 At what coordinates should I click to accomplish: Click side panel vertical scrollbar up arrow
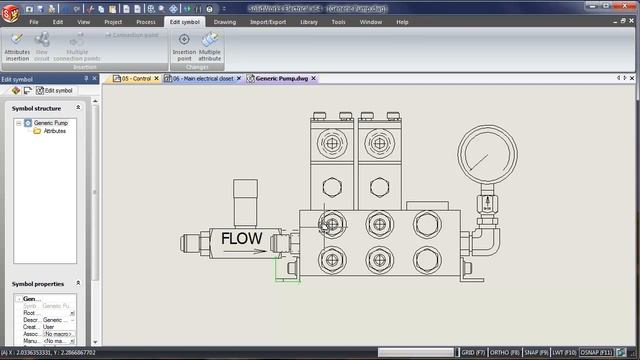[x=95, y=101]
